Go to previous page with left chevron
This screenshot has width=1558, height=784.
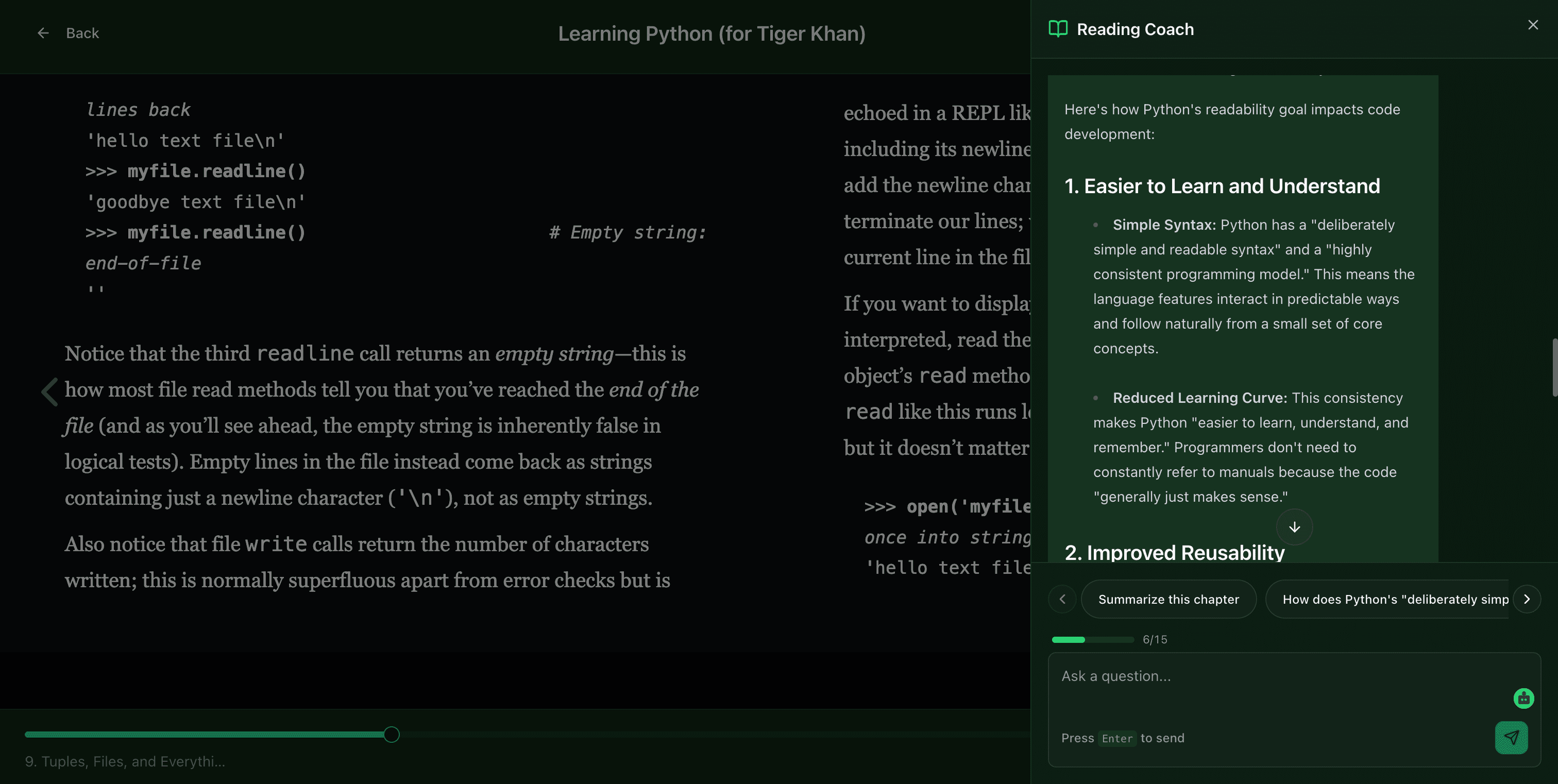point(49,391)
